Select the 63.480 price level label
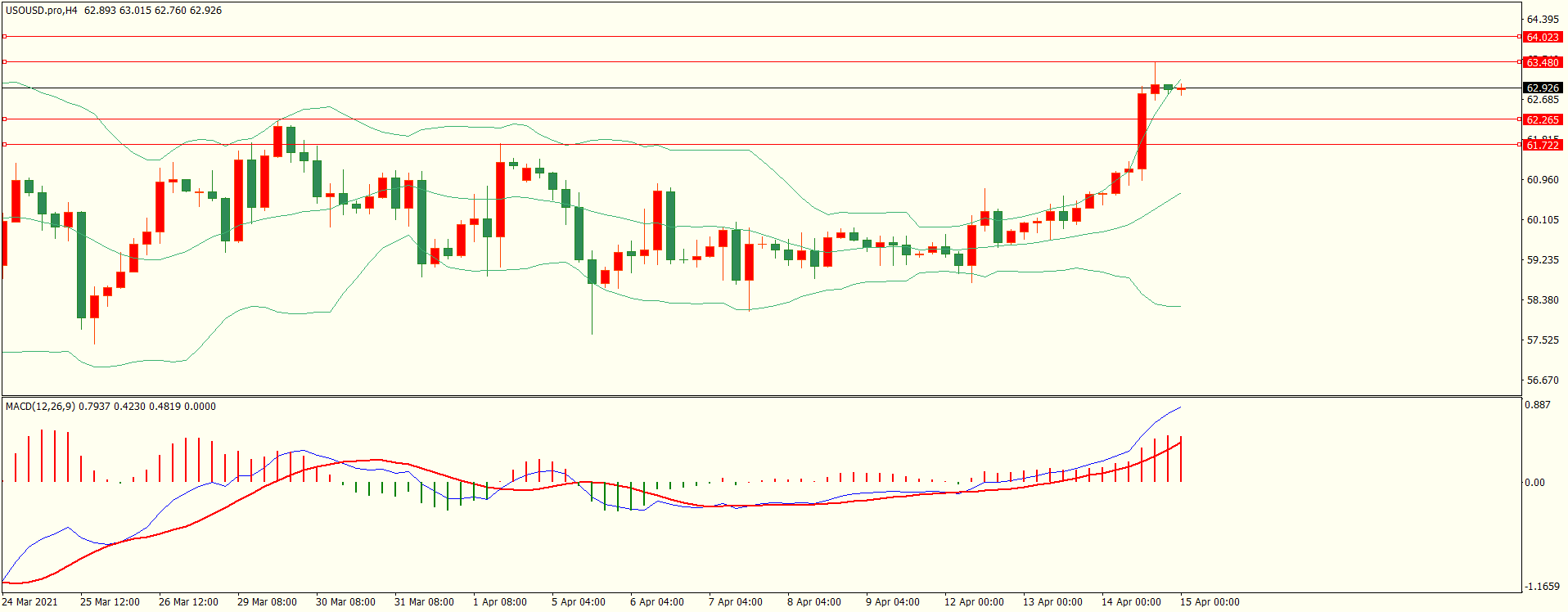This screenshot has width=1568, height=612. (x=1542, y=62)
